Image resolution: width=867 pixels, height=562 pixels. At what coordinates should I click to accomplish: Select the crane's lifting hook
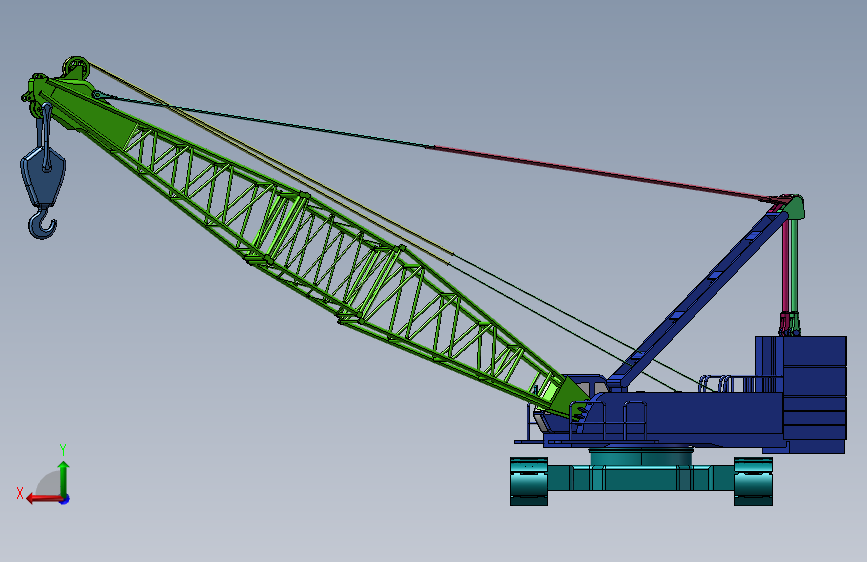pos(42,222)
